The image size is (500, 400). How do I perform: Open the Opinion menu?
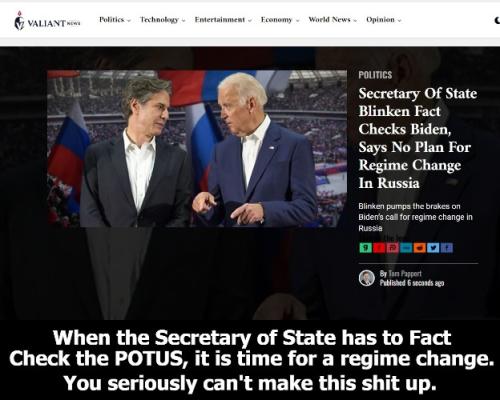[383, 20]
